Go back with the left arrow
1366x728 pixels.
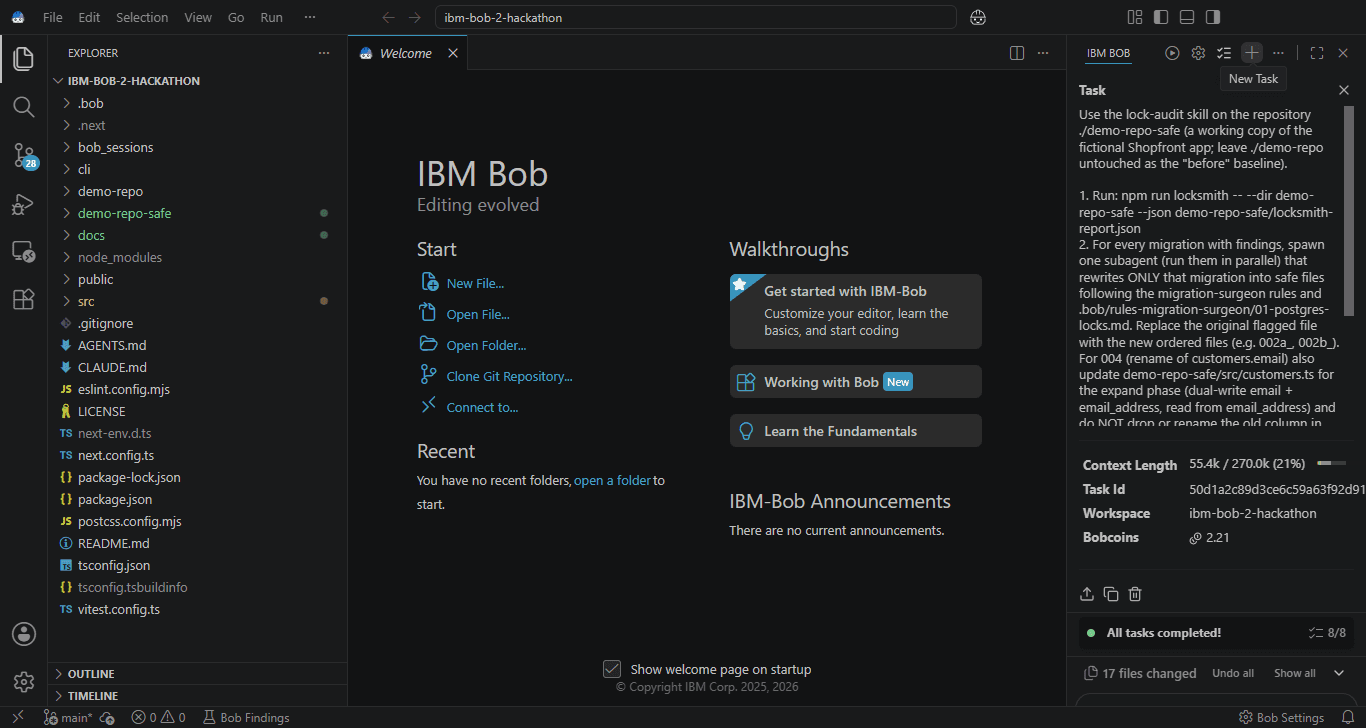[389, 17]
